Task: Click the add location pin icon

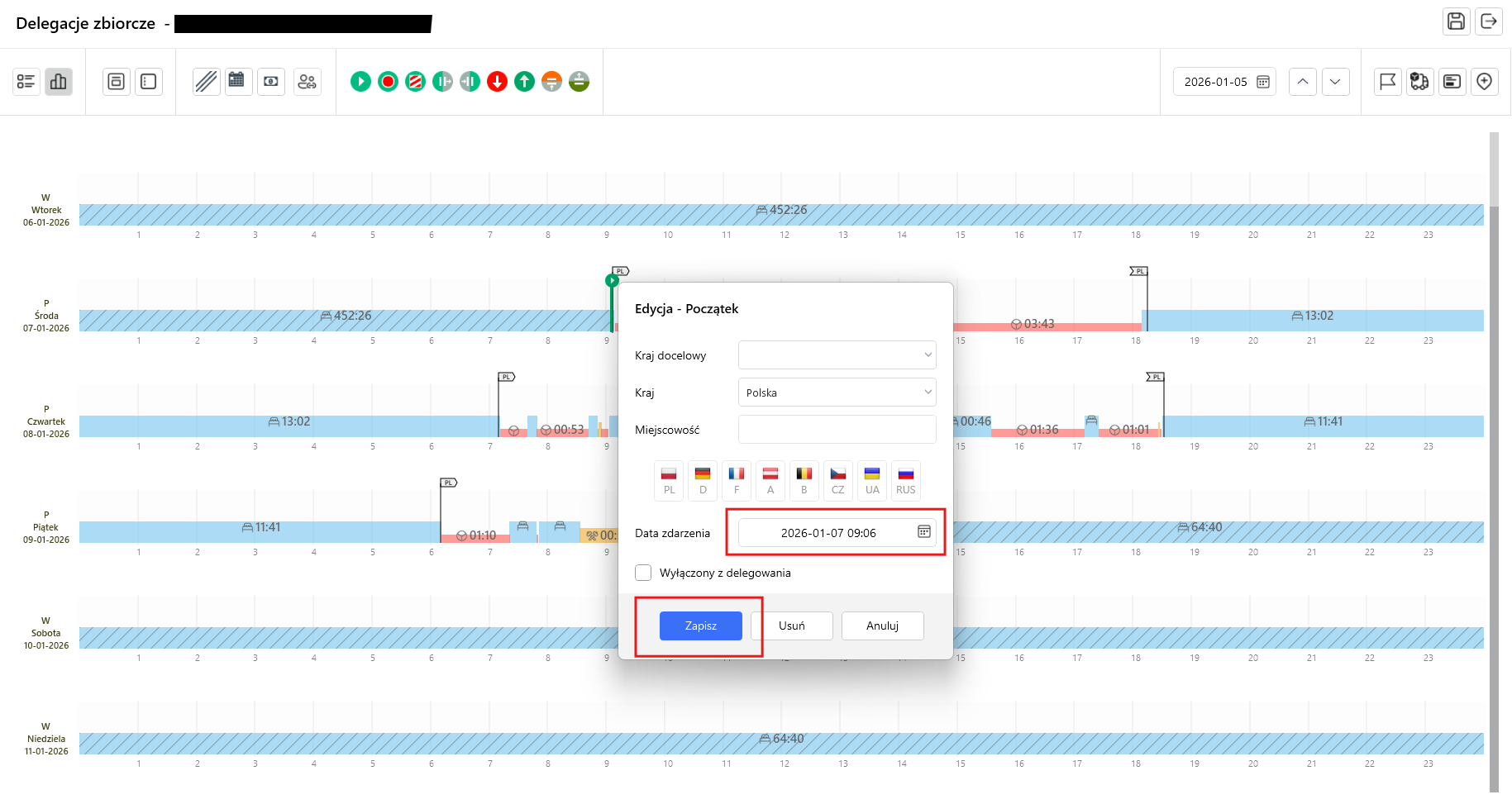Action: pos(1485,81)
